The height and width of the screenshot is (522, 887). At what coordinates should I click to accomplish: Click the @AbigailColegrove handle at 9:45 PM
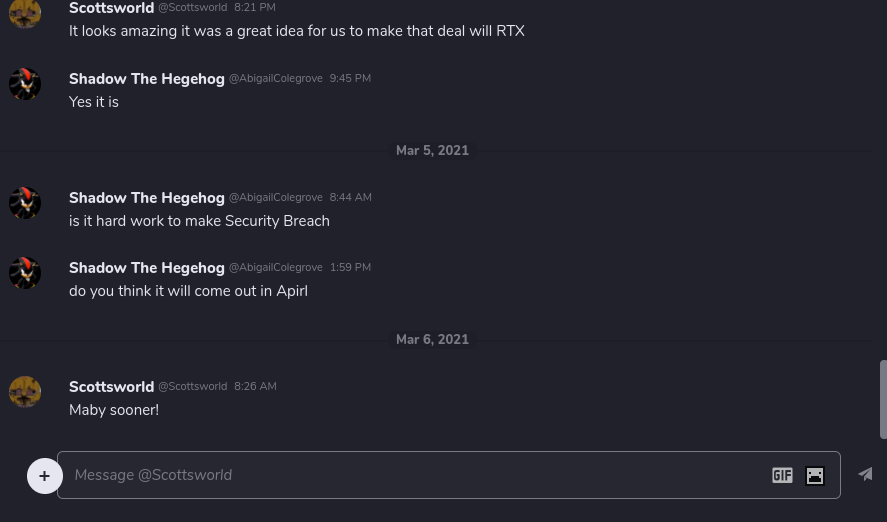point(276,79)
